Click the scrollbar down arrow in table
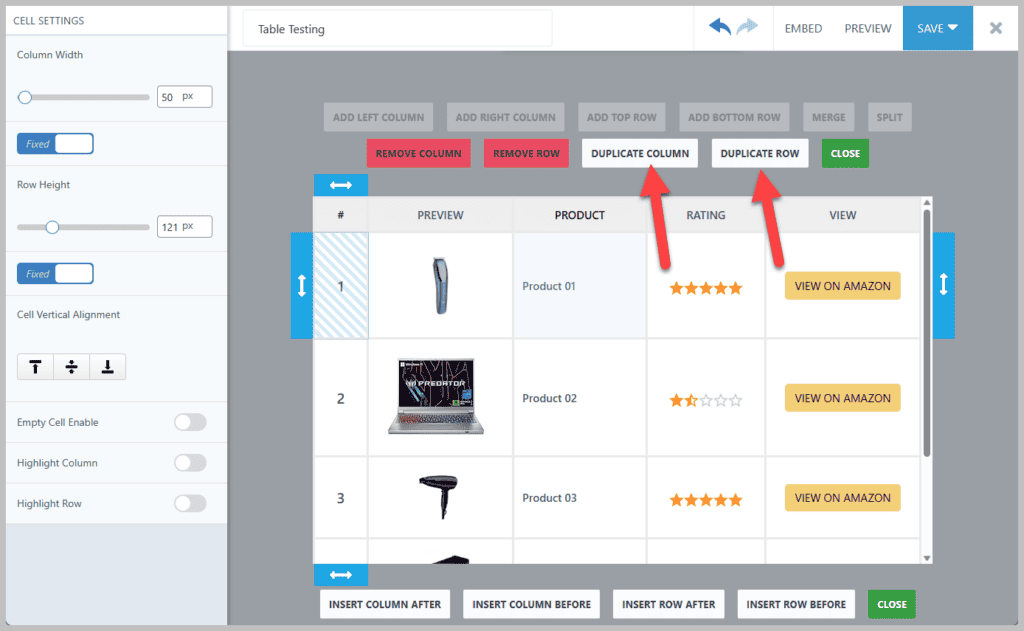 tap(926, 558)
